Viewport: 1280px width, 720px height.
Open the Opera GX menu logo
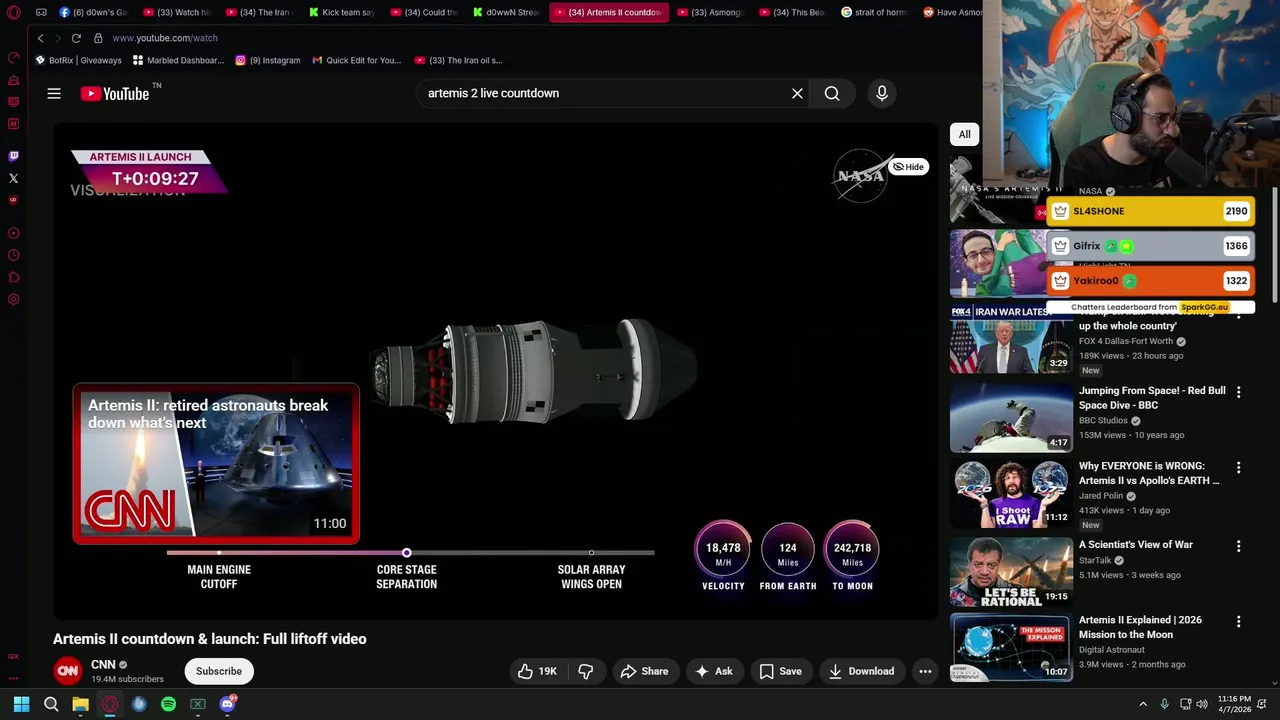point(13,12)
